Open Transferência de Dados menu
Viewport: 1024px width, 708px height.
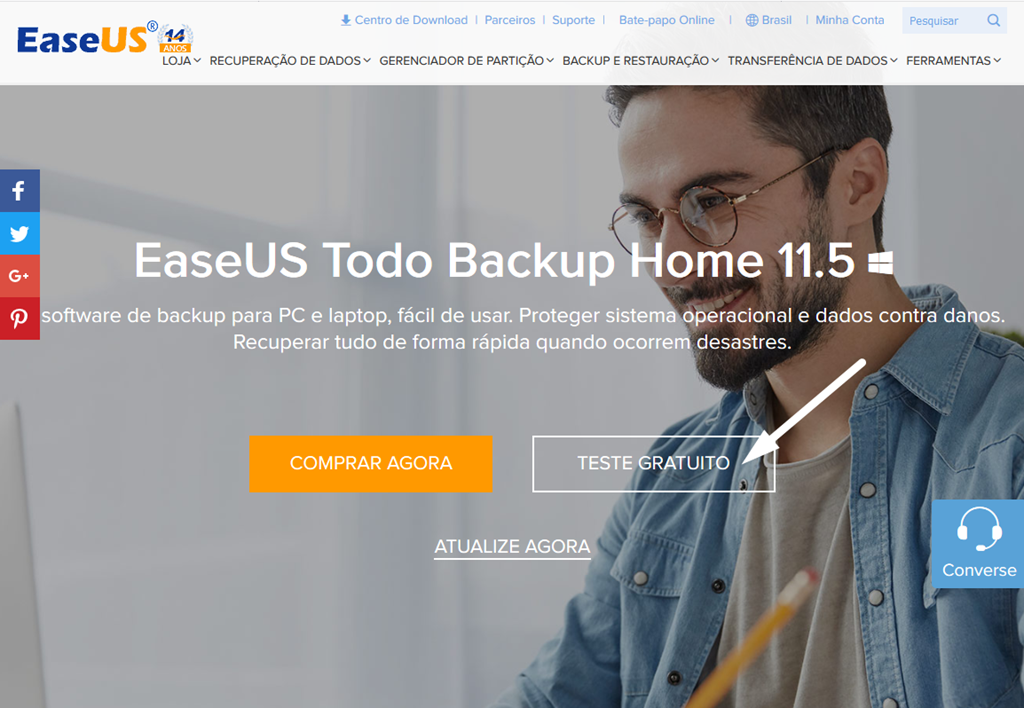point(812,61)
